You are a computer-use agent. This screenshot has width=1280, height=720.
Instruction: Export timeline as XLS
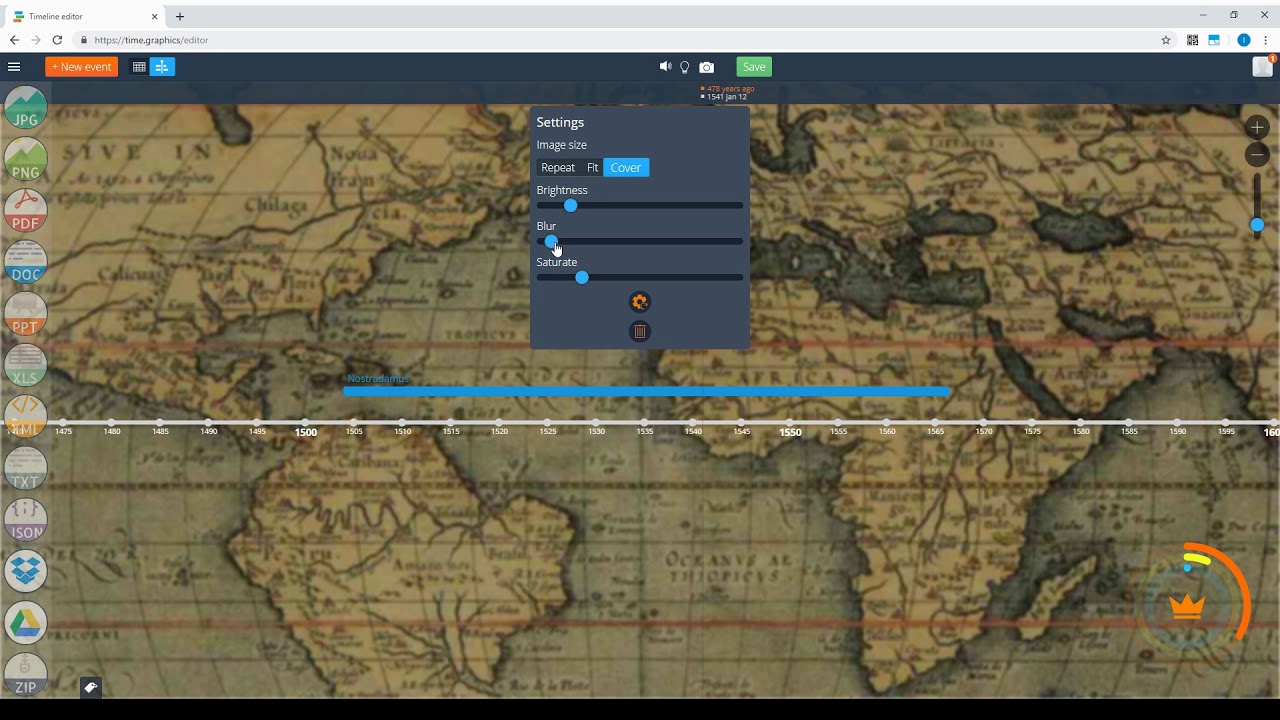26,366
